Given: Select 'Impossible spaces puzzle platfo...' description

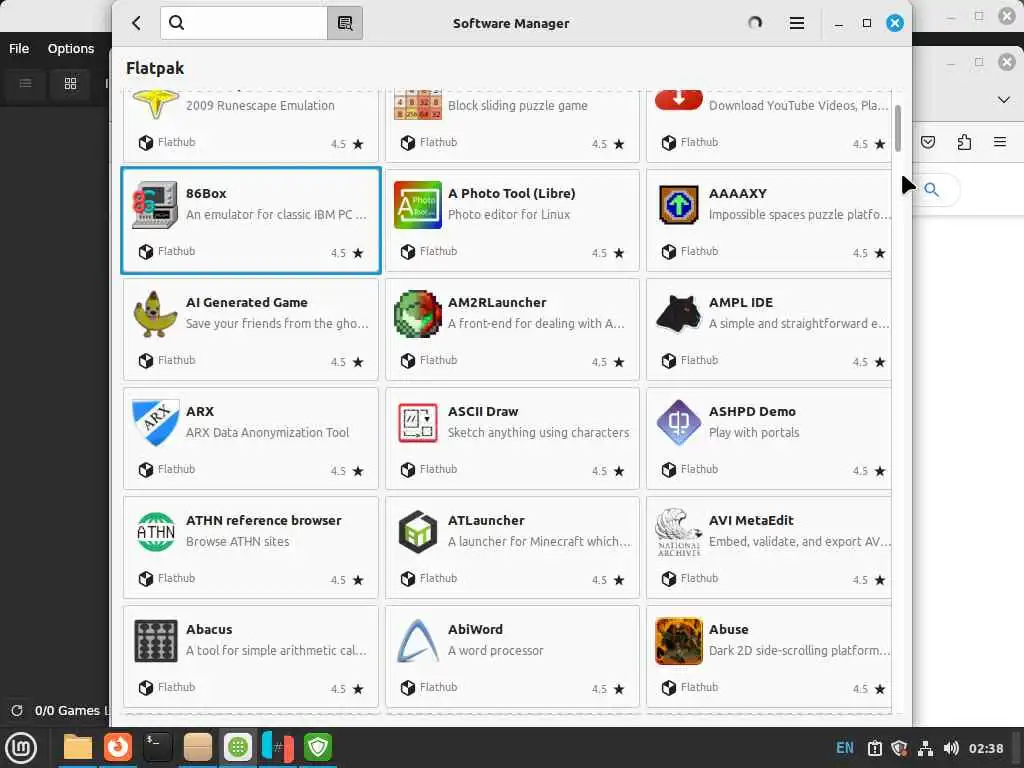Looking at the screenshot, I should (x=799, y=214).
